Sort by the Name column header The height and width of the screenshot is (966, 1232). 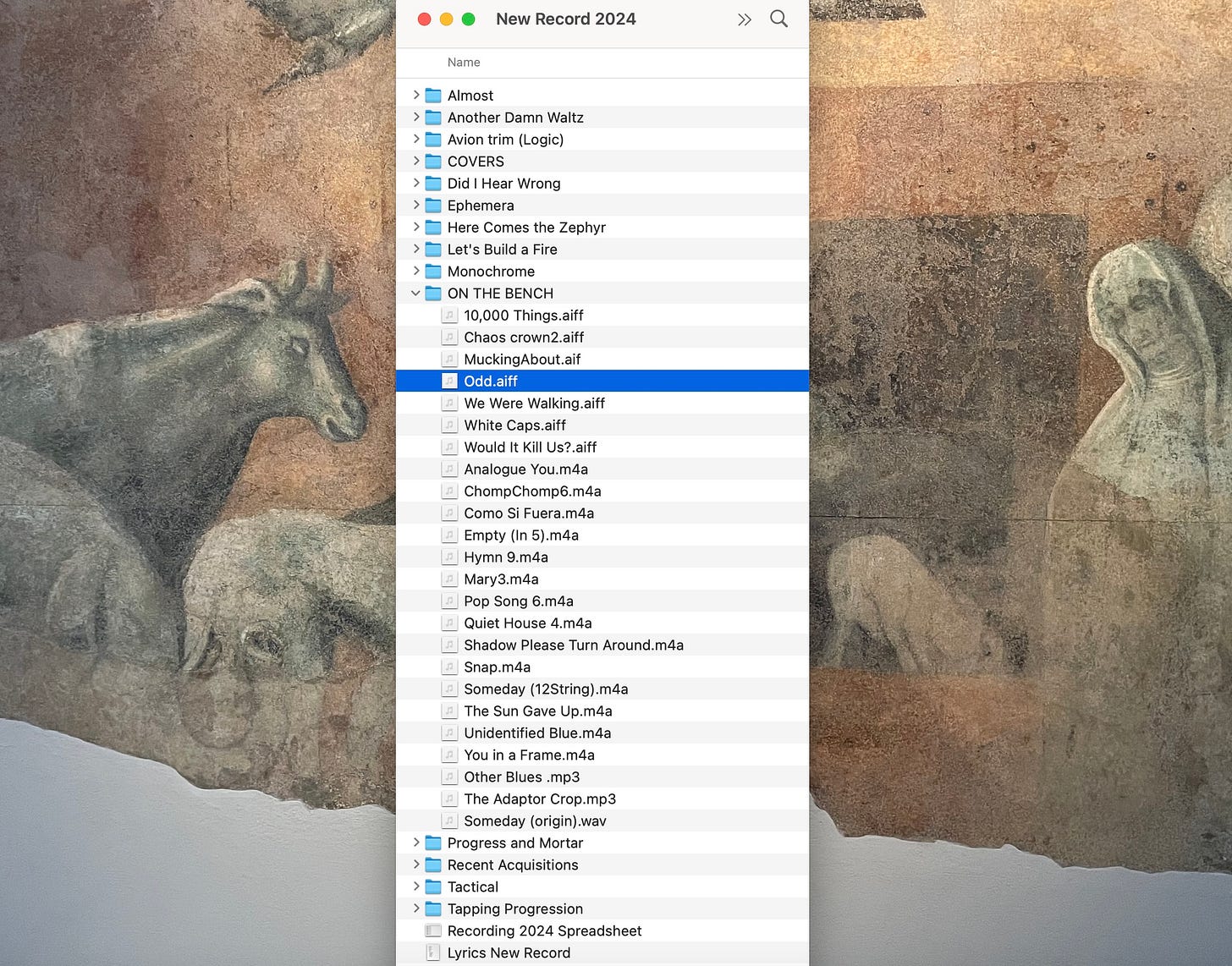point(464,63)
